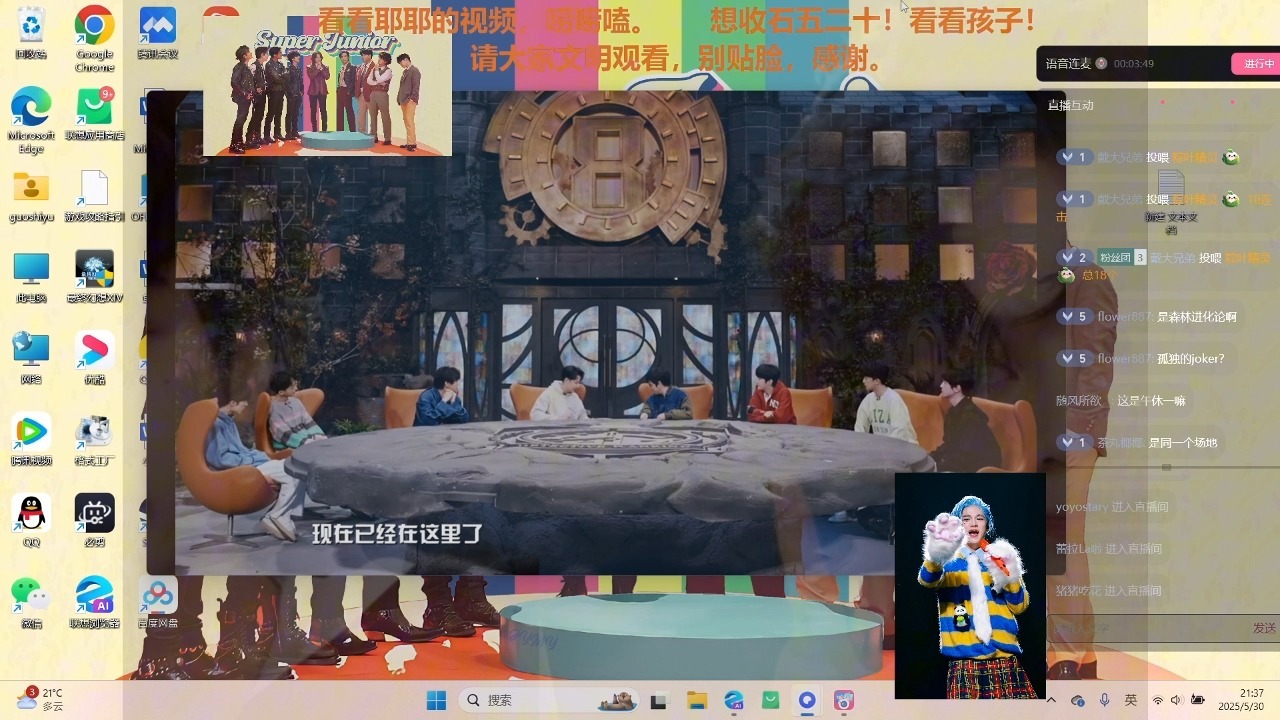Launch the WeChat desktop shortcut

pyautogui.click(x=31, y=602)
